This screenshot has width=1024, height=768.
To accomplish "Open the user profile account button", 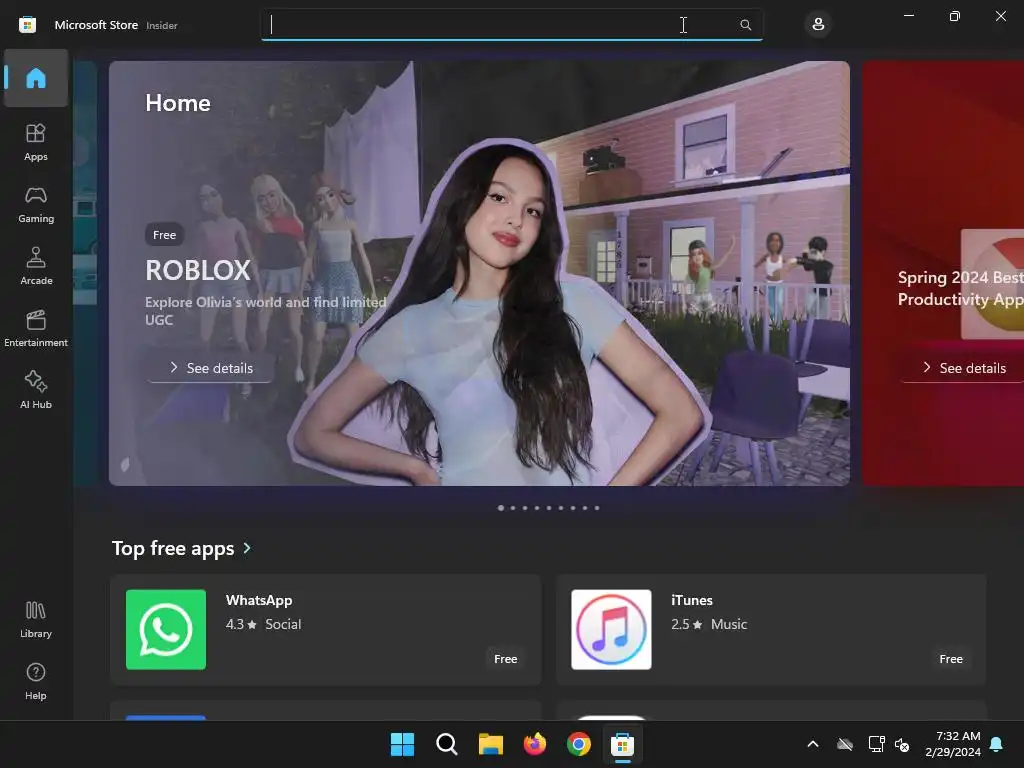I will pos(818,25).
